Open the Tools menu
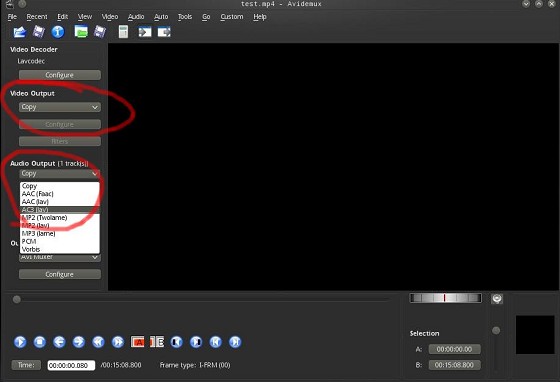This screenshot has height=382, width=560. [x=185, y=17]
